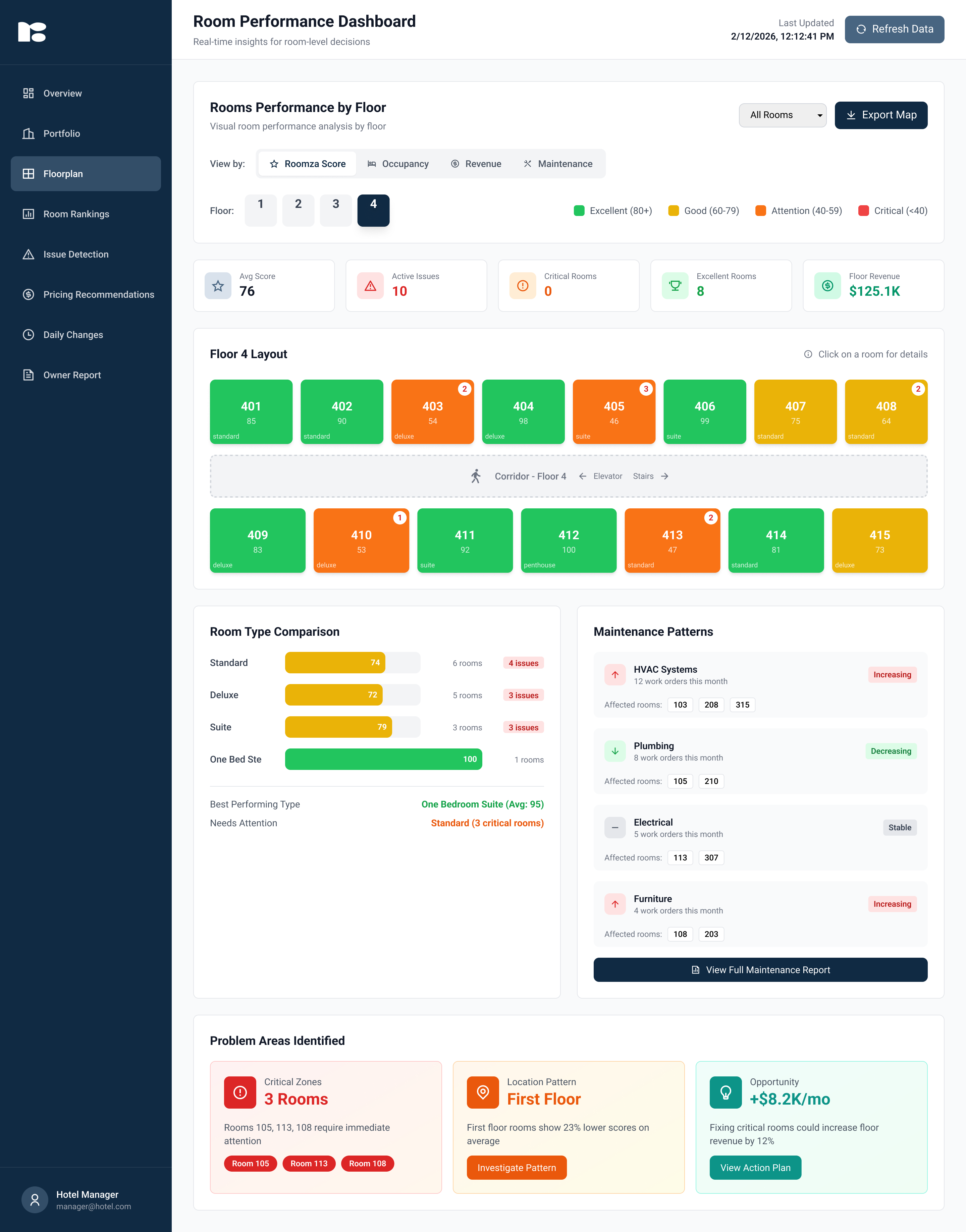Switch view to Maintenance
The width and height of the screenshot is (966, 1232).
[558, 164]
